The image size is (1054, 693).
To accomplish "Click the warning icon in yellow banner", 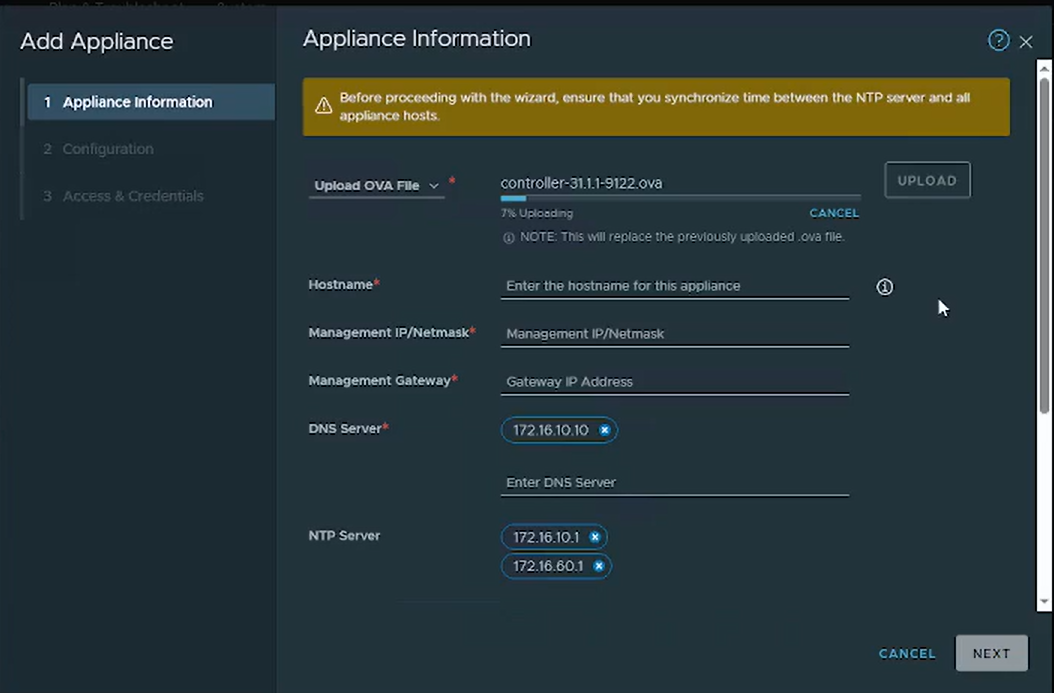I will (323, 106).
